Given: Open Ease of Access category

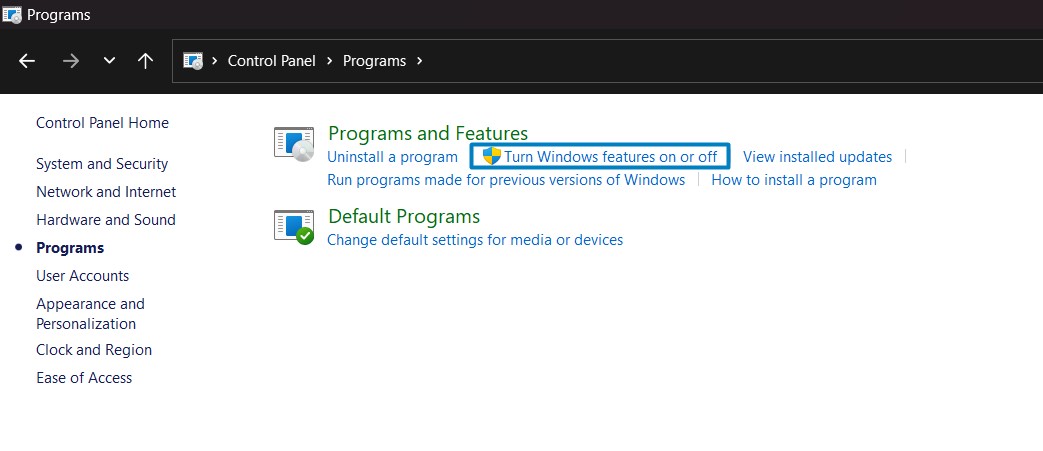Looking at the screenshot, I should (84, 378).
